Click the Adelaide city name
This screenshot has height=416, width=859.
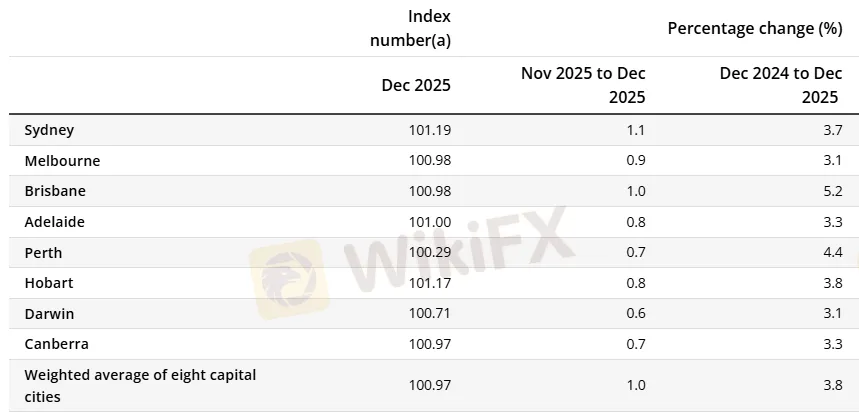coord(56,222)
